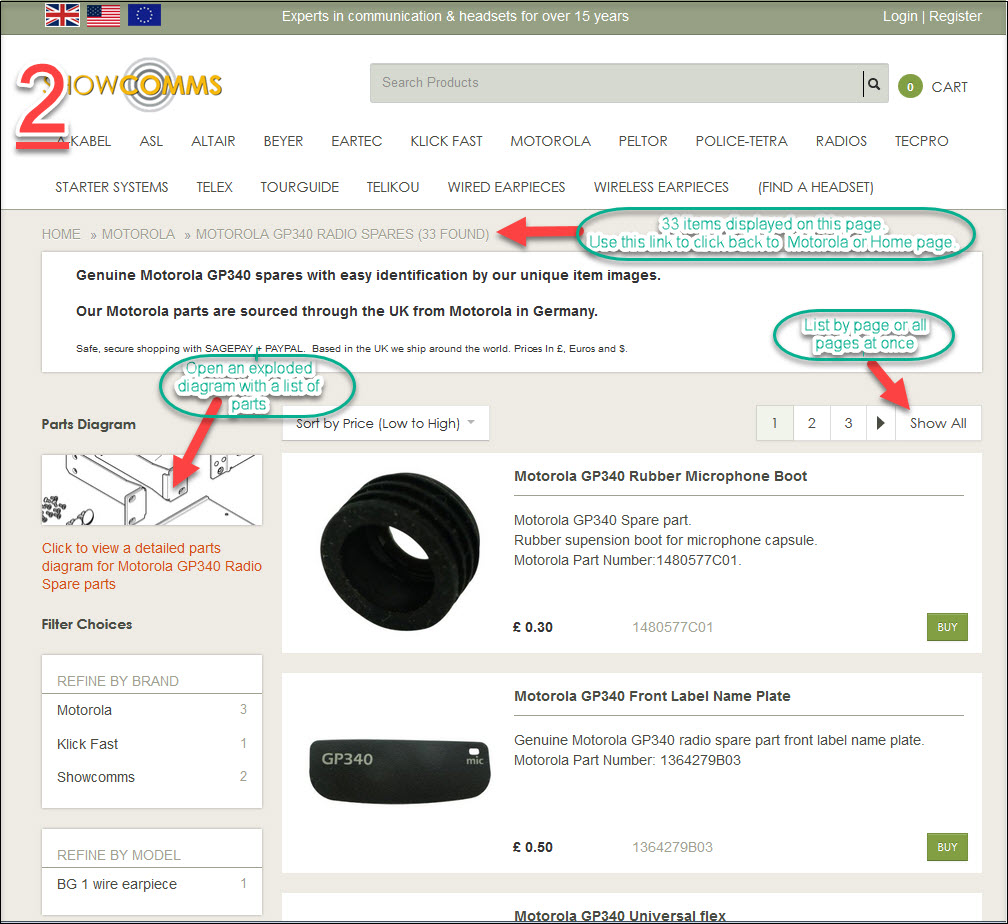Click the Show All button
This screenshot has width=1008, height=924.
(938, 423)
